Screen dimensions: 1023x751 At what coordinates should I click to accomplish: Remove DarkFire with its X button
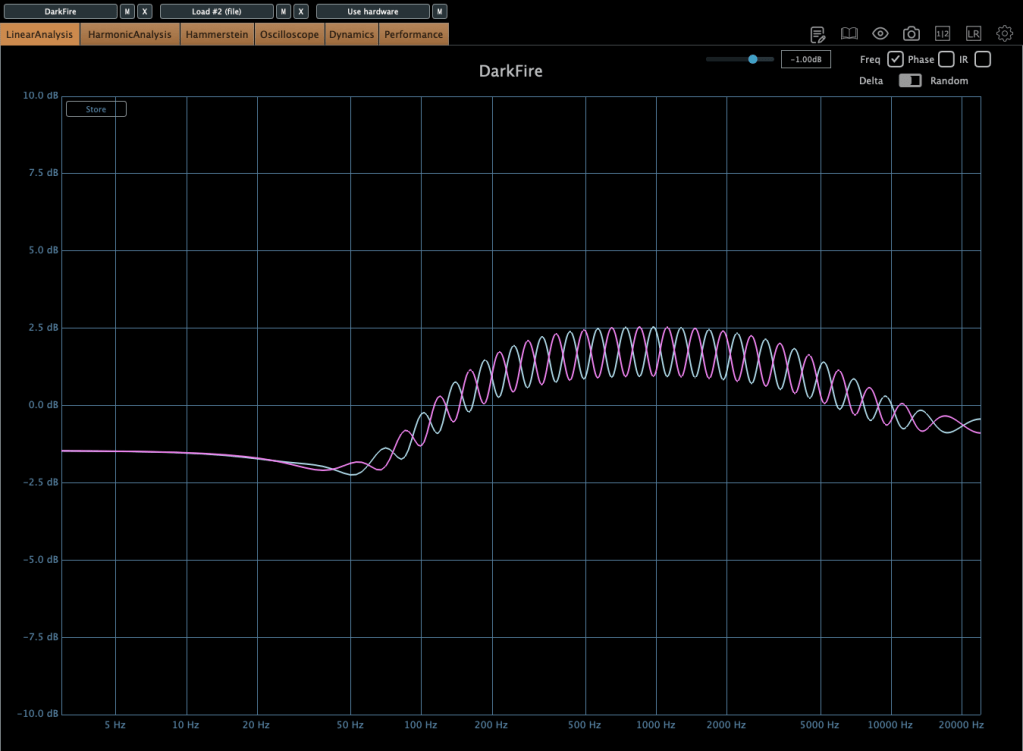145,12
